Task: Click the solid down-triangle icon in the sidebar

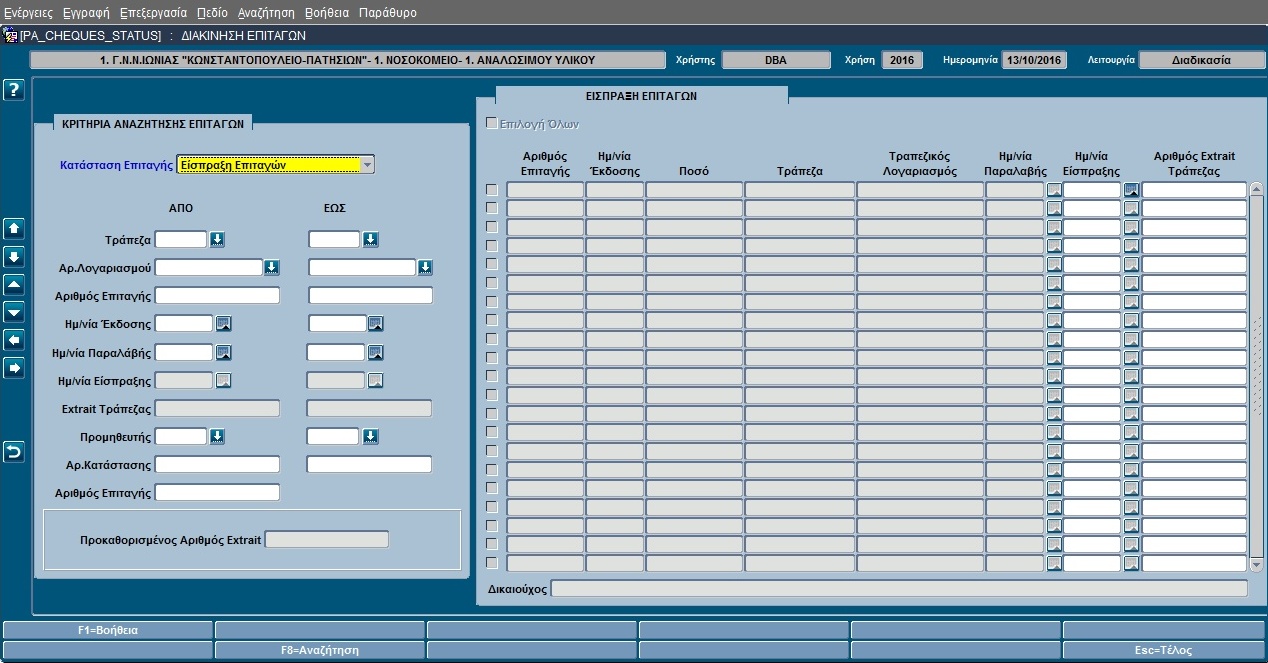Action: (x=14, y=312)
